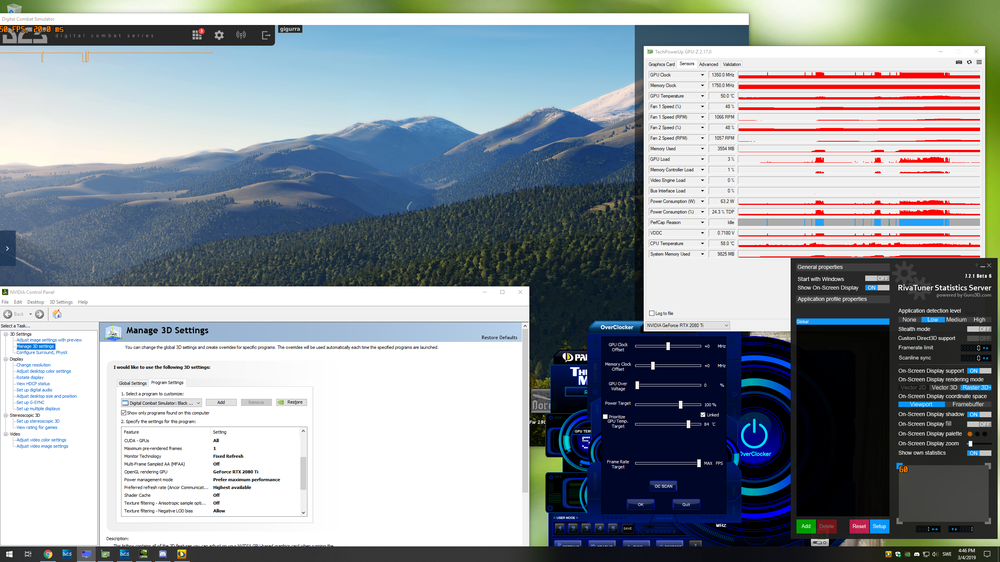Click the Power Target slider handle
Screen dimensions: 1000x562
681,404
